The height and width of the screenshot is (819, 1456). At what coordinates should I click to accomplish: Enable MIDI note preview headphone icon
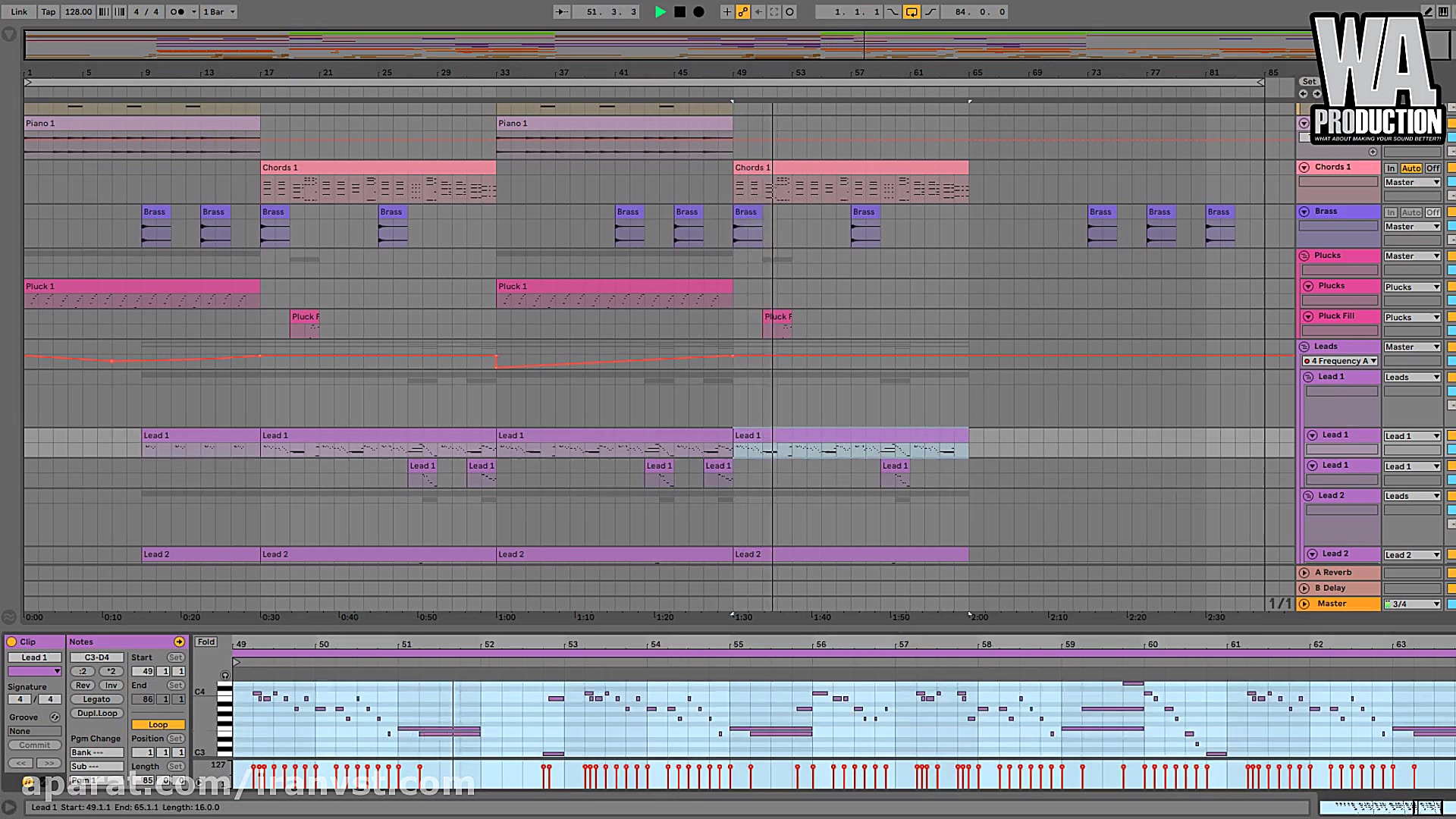(224, 676)
